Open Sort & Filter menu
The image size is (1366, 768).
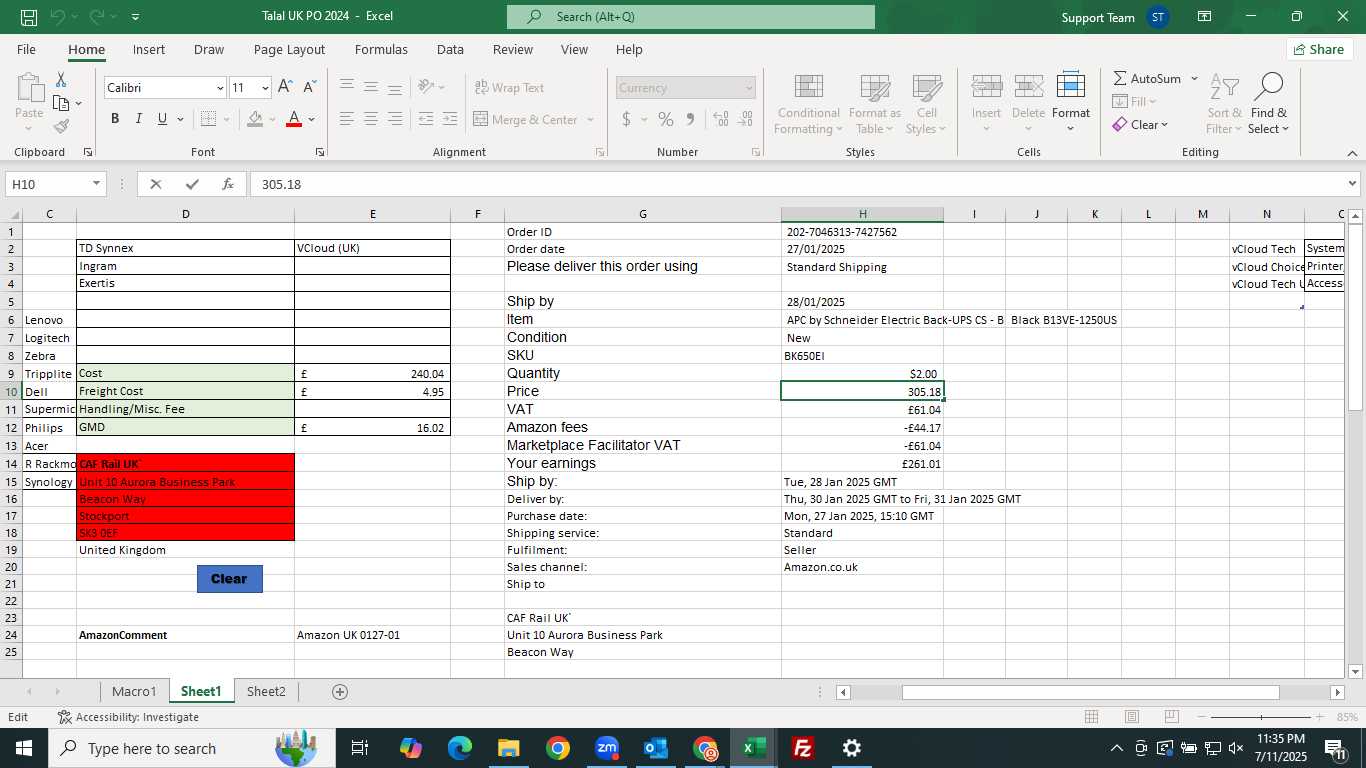[x=1224, y=104]
